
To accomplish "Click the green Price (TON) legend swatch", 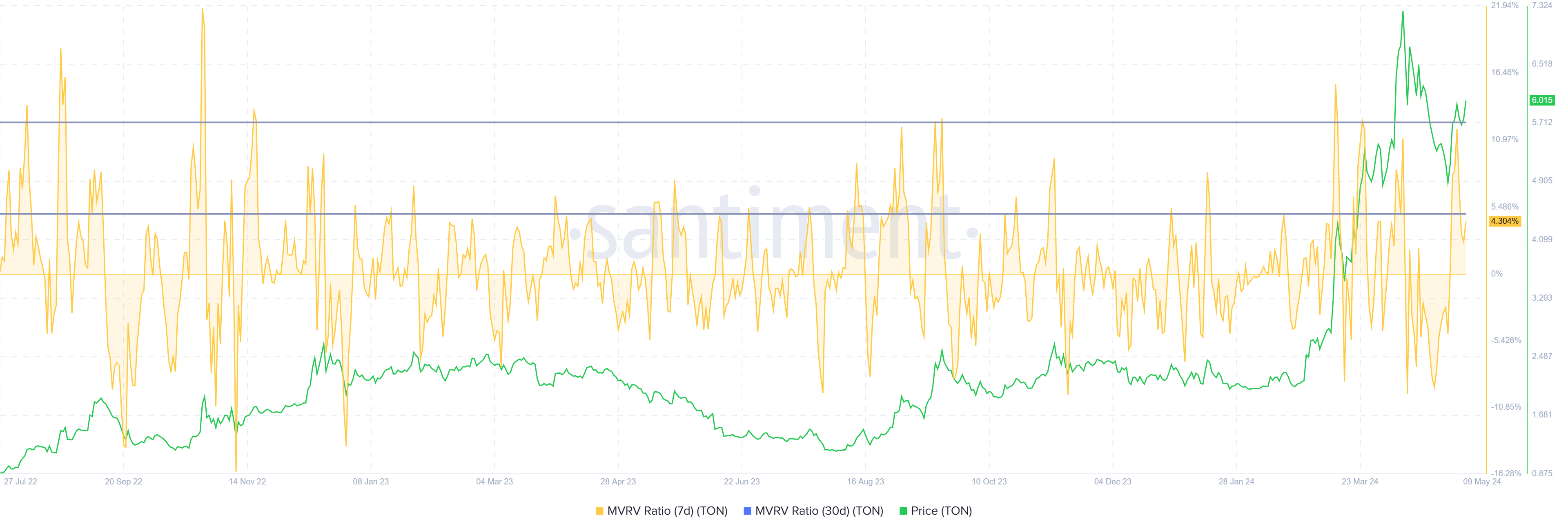I will [x=903, y=511].
